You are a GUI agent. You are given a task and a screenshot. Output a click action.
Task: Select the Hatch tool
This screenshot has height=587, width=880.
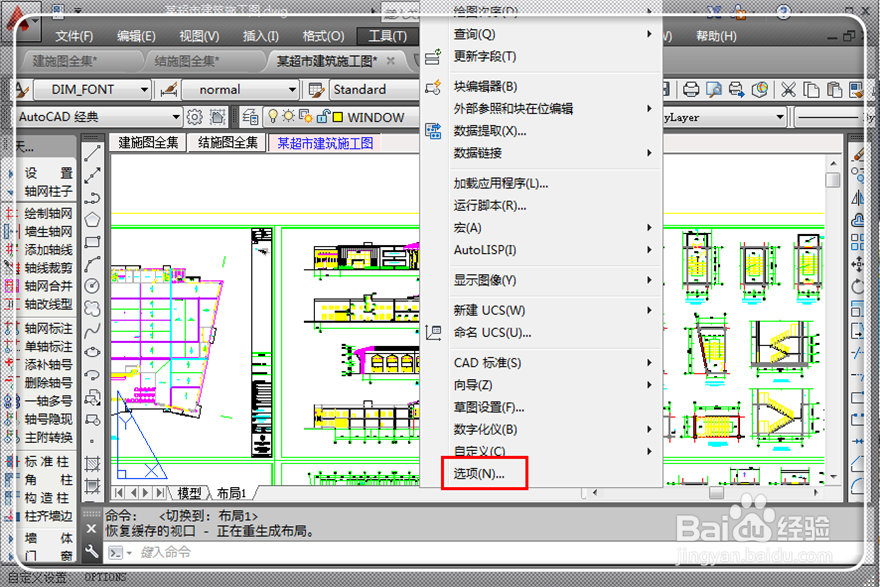[93, 464]
